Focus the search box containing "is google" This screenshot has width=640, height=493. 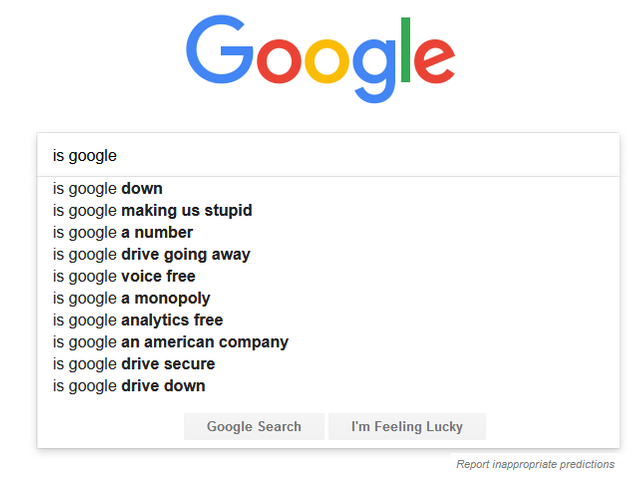pyautogui.click(x=328, y=156)
